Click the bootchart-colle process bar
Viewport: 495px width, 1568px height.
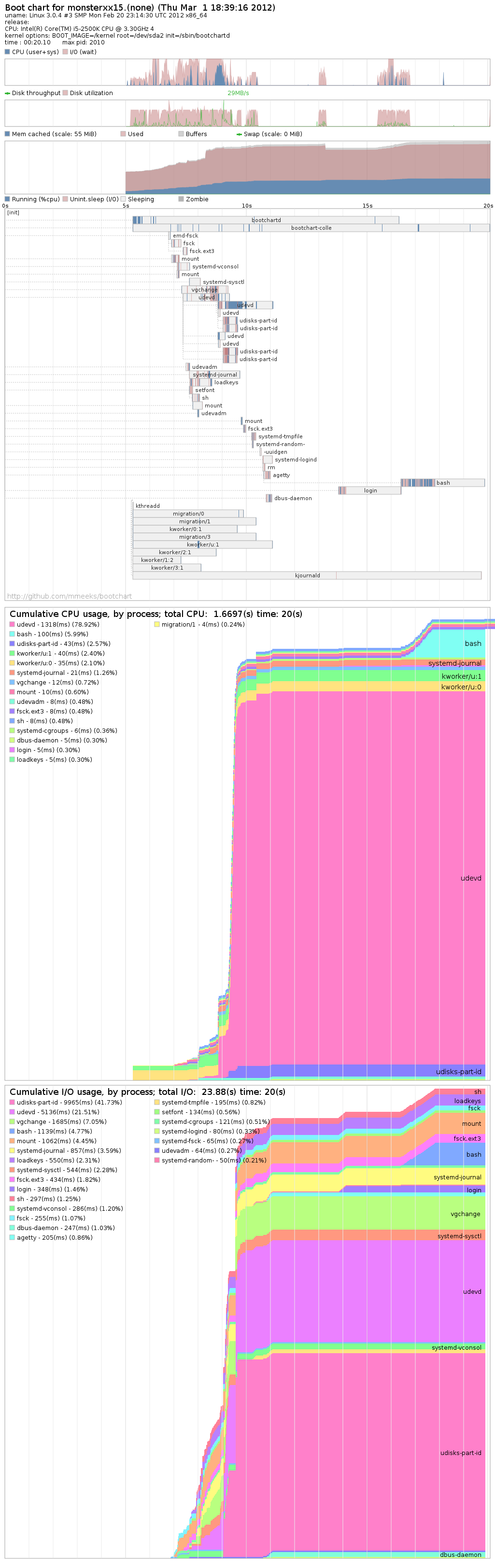(x=311, y=228)
